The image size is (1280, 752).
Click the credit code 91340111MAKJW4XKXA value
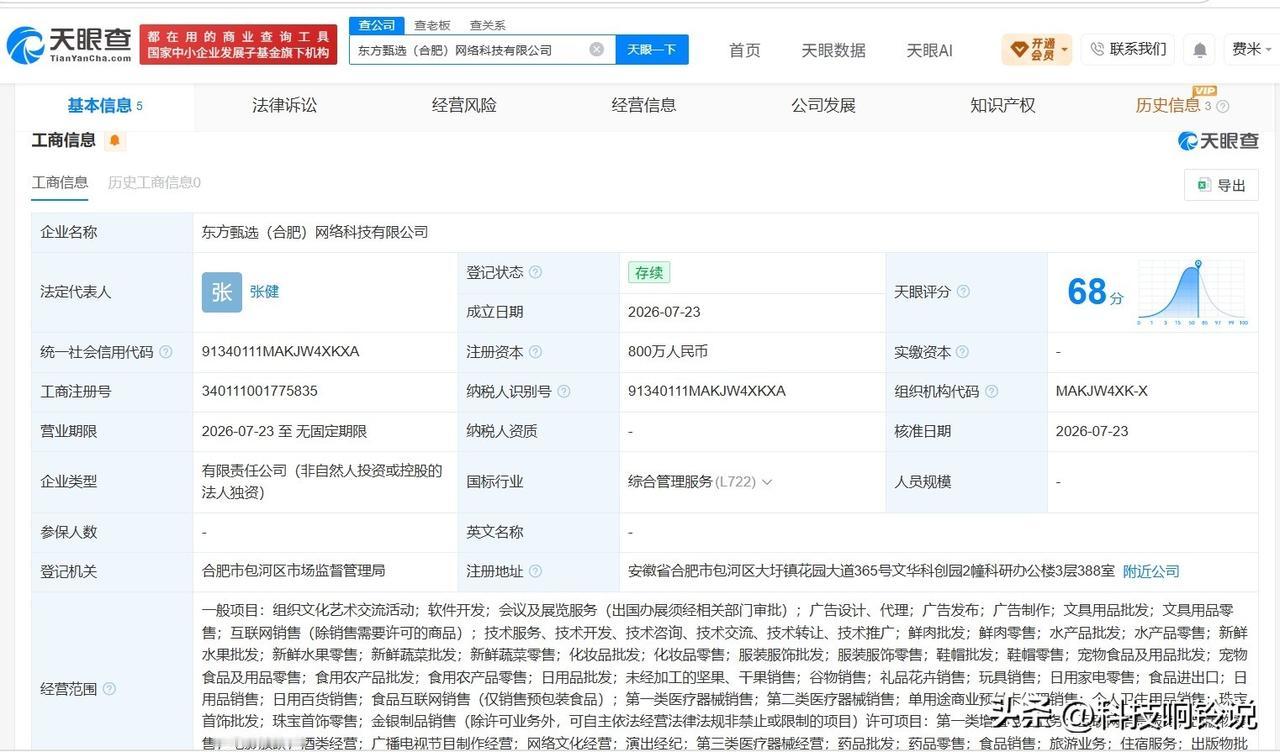point(280,352)
